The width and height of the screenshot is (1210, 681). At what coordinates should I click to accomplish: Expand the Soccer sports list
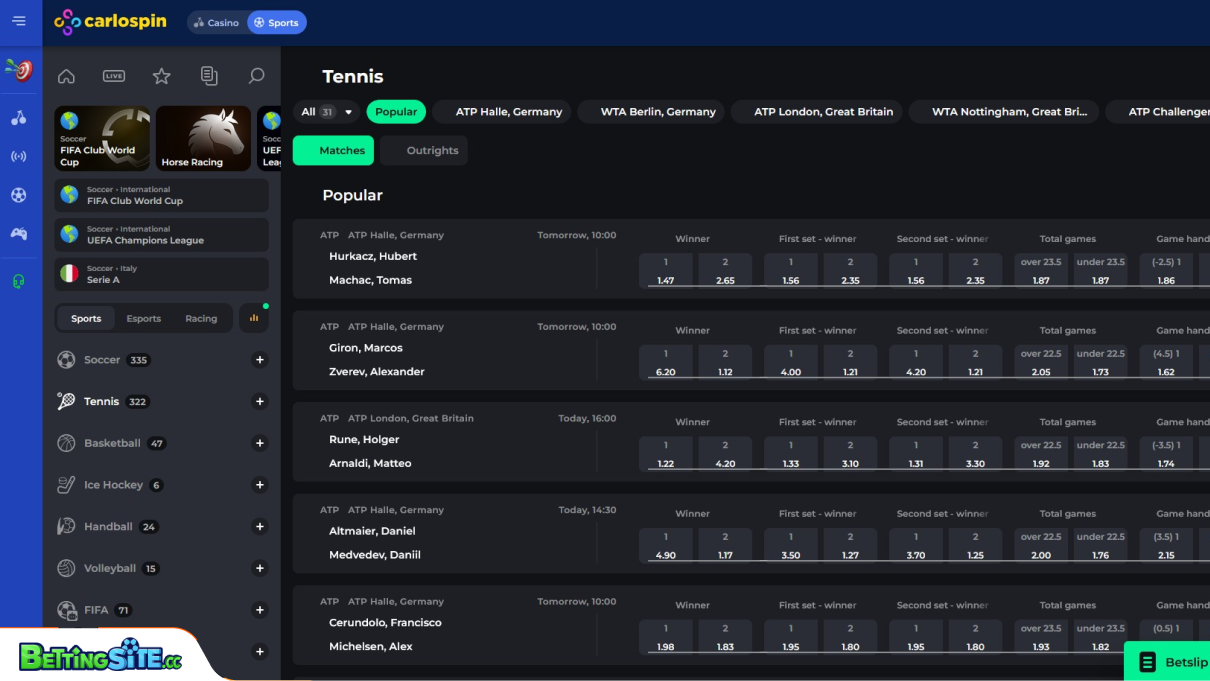point(260,359)
